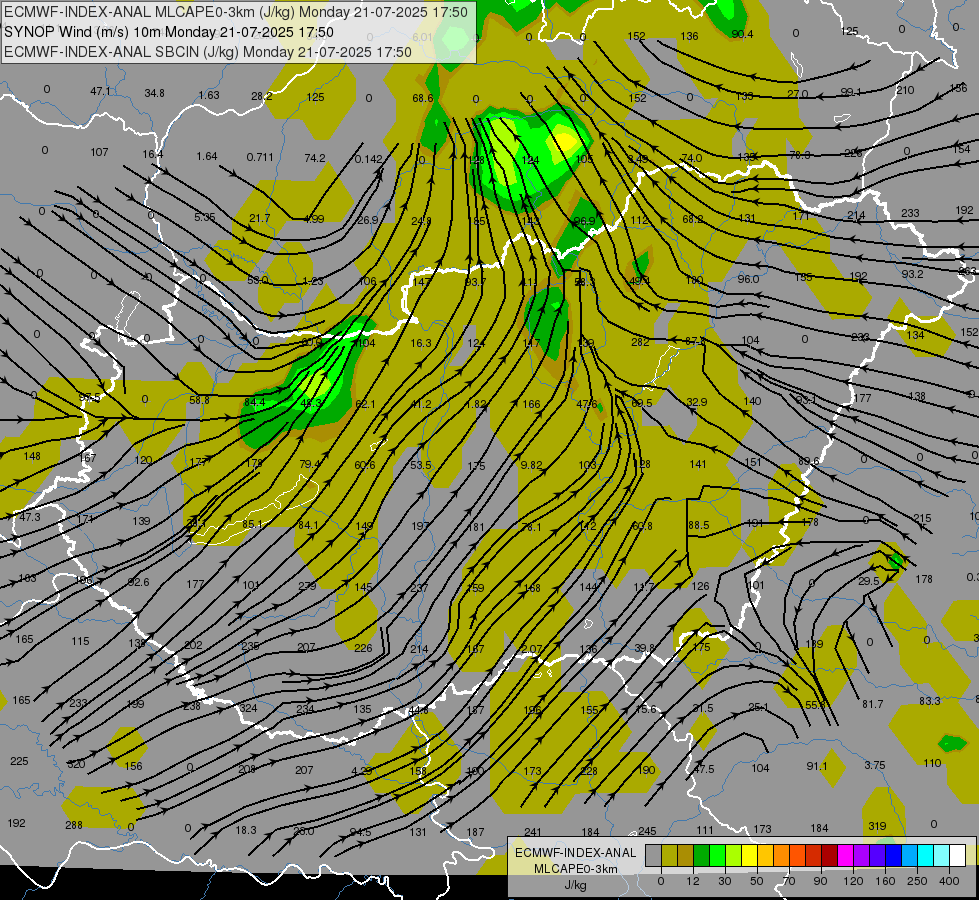Select the white legend swatch
The image size is (979, 900).
pyautogui.click(x=958, y=855)
